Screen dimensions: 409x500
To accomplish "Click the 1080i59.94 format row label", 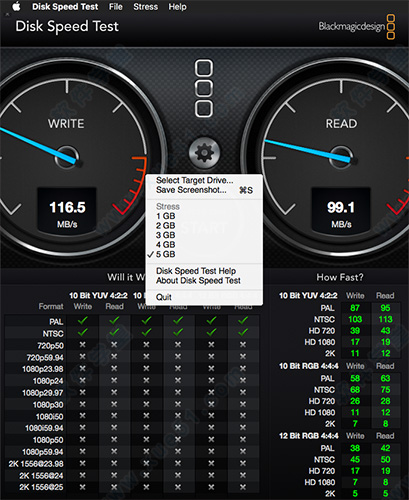I will point(44,428).
